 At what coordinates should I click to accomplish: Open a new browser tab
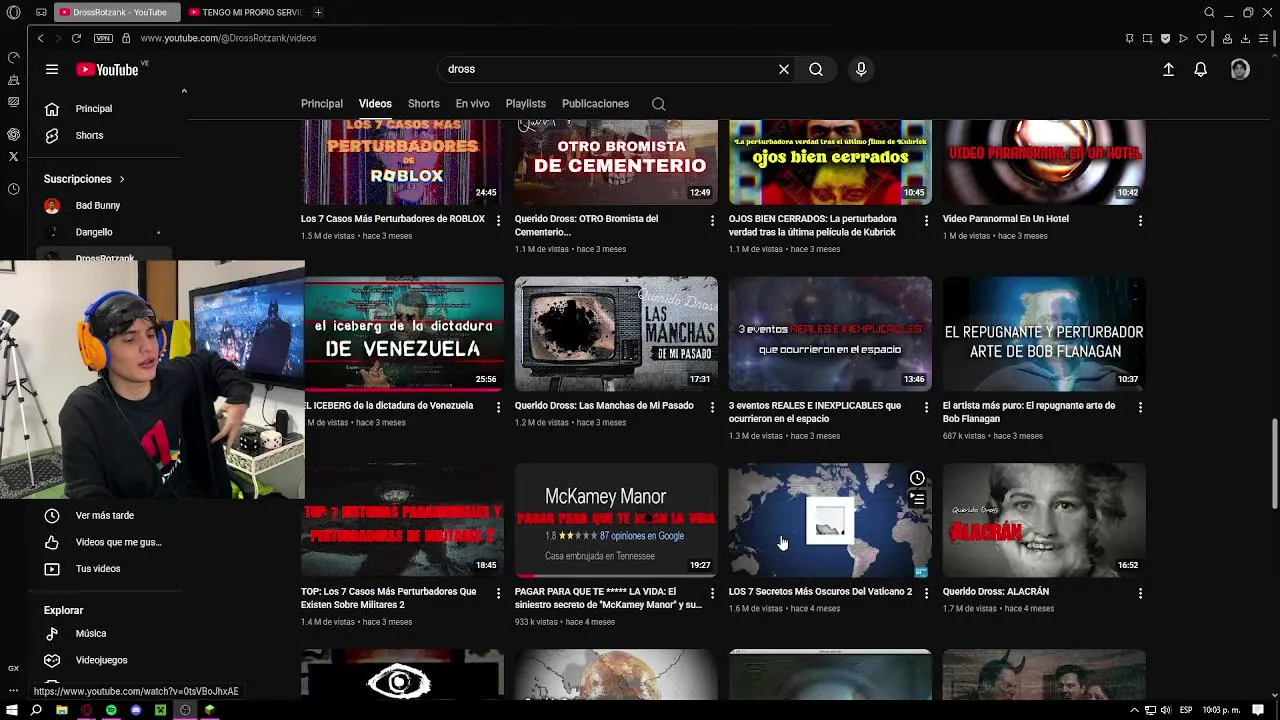(x=318, y=12)
